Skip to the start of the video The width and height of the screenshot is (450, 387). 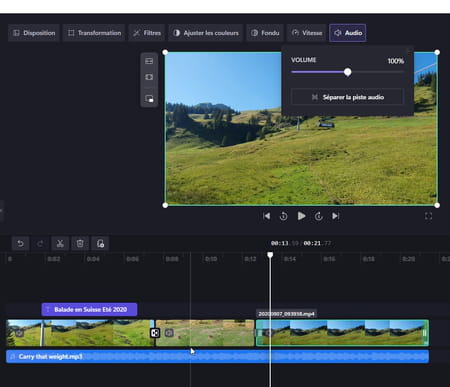[x=266, y=216]
